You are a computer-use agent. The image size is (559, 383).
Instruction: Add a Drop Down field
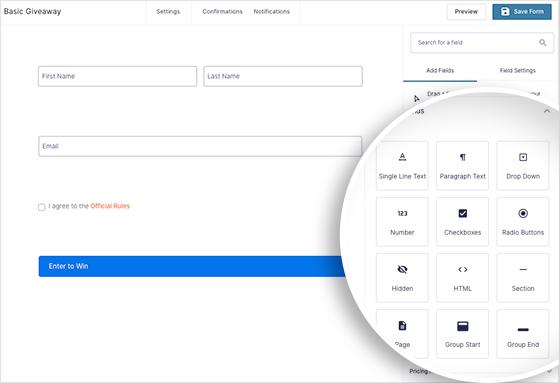tap(523, 165)
